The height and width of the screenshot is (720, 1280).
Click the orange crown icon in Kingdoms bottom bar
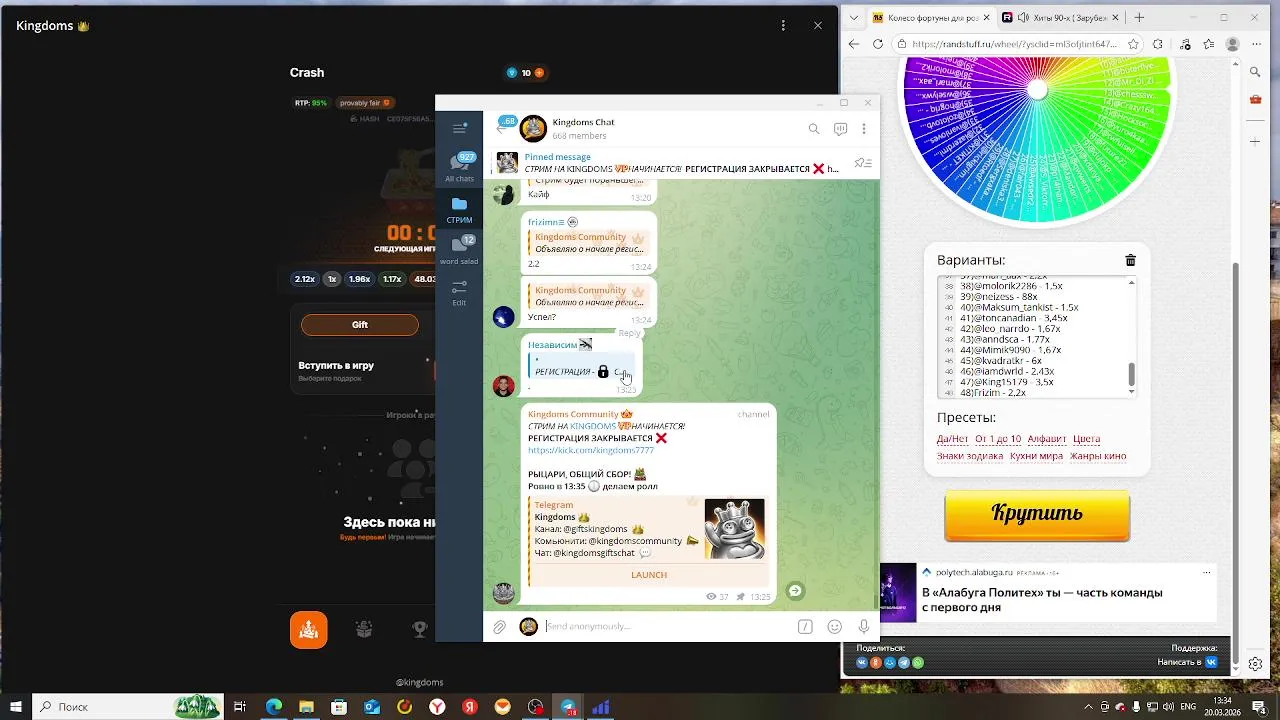[309, 630]
